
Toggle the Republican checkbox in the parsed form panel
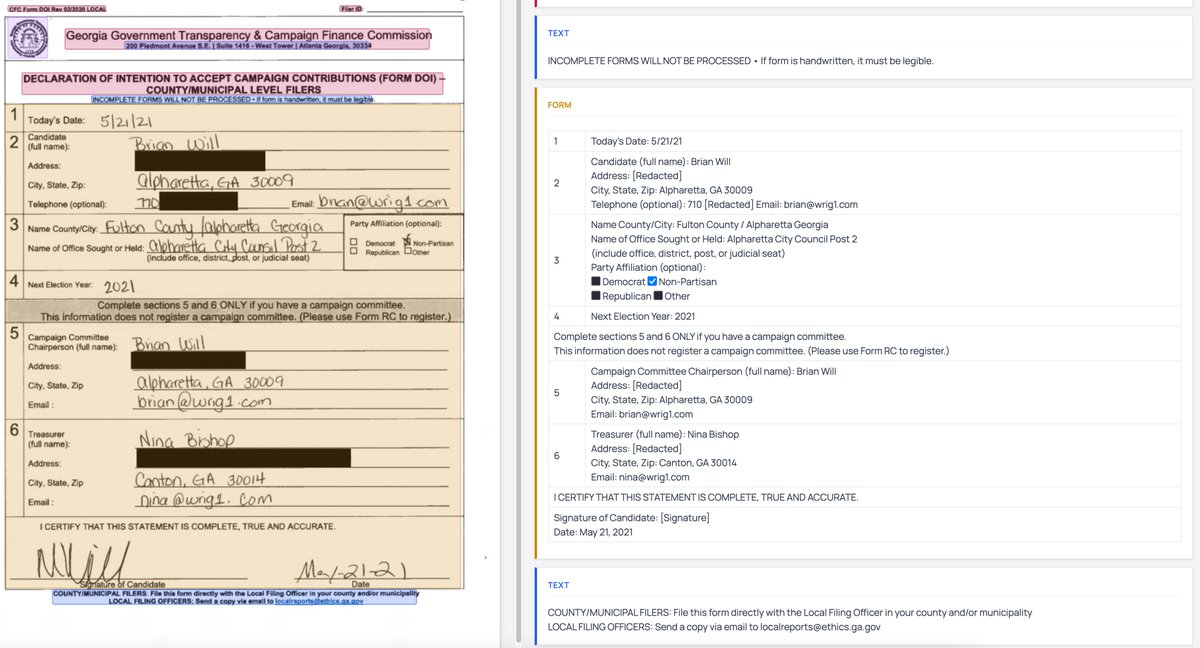click(596, 296)
